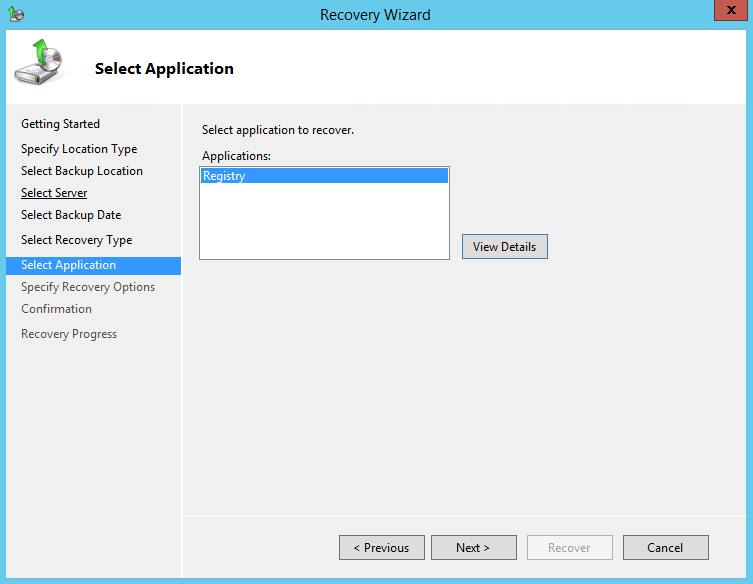Click the backup disk header icon
The width and height of the screenshot is (753, 584).
pyautogui.click(x=39, y=62)
